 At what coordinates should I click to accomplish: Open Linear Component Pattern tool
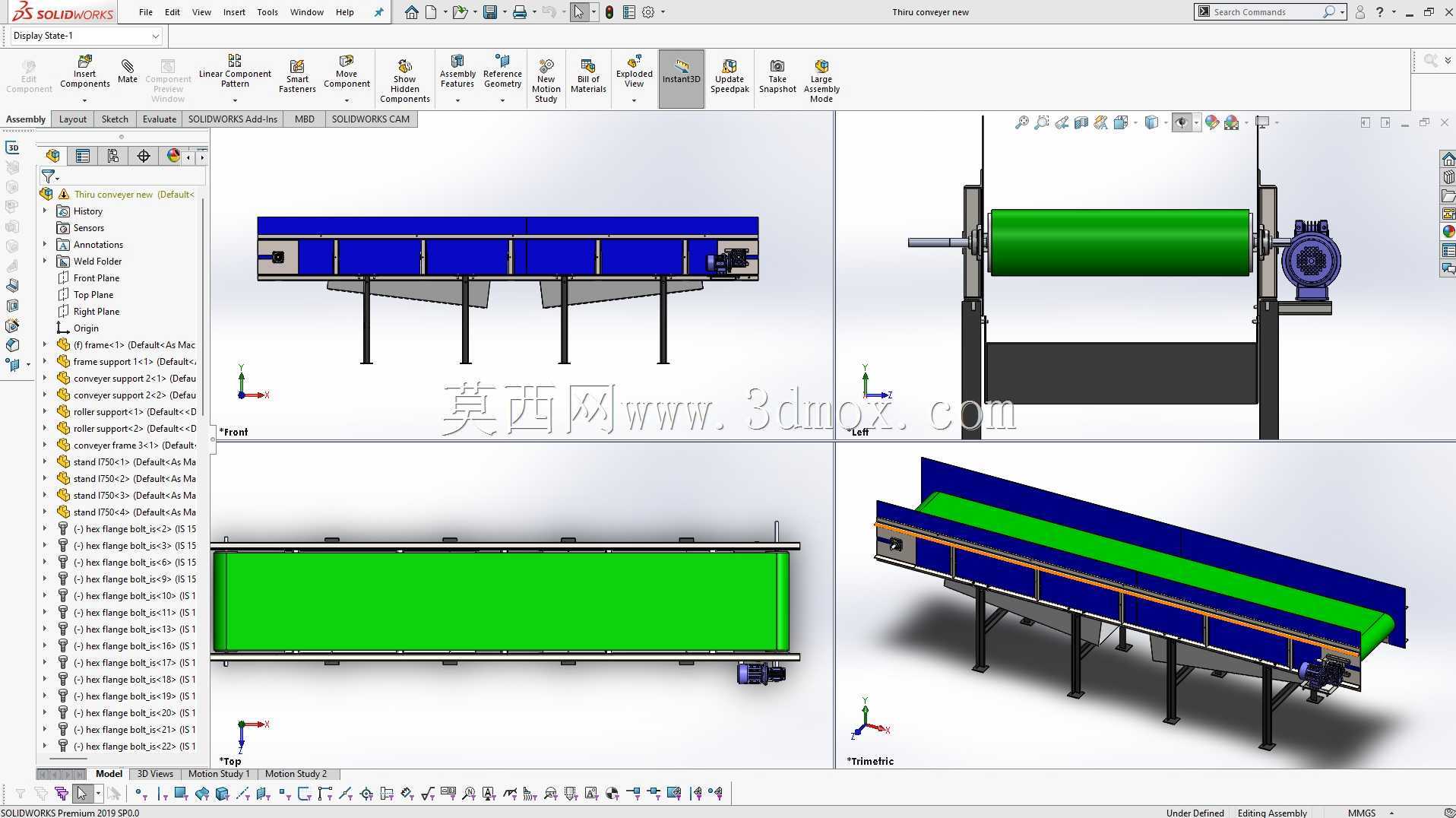(235, 71)
